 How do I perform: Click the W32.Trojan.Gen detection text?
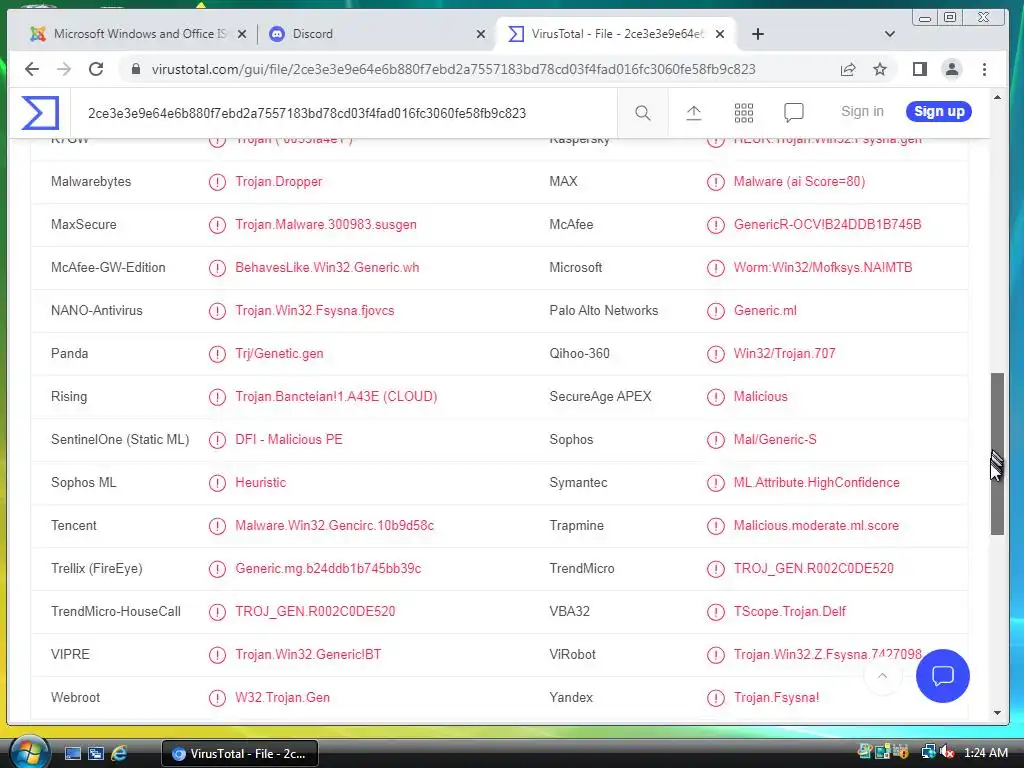click(283, 697)
